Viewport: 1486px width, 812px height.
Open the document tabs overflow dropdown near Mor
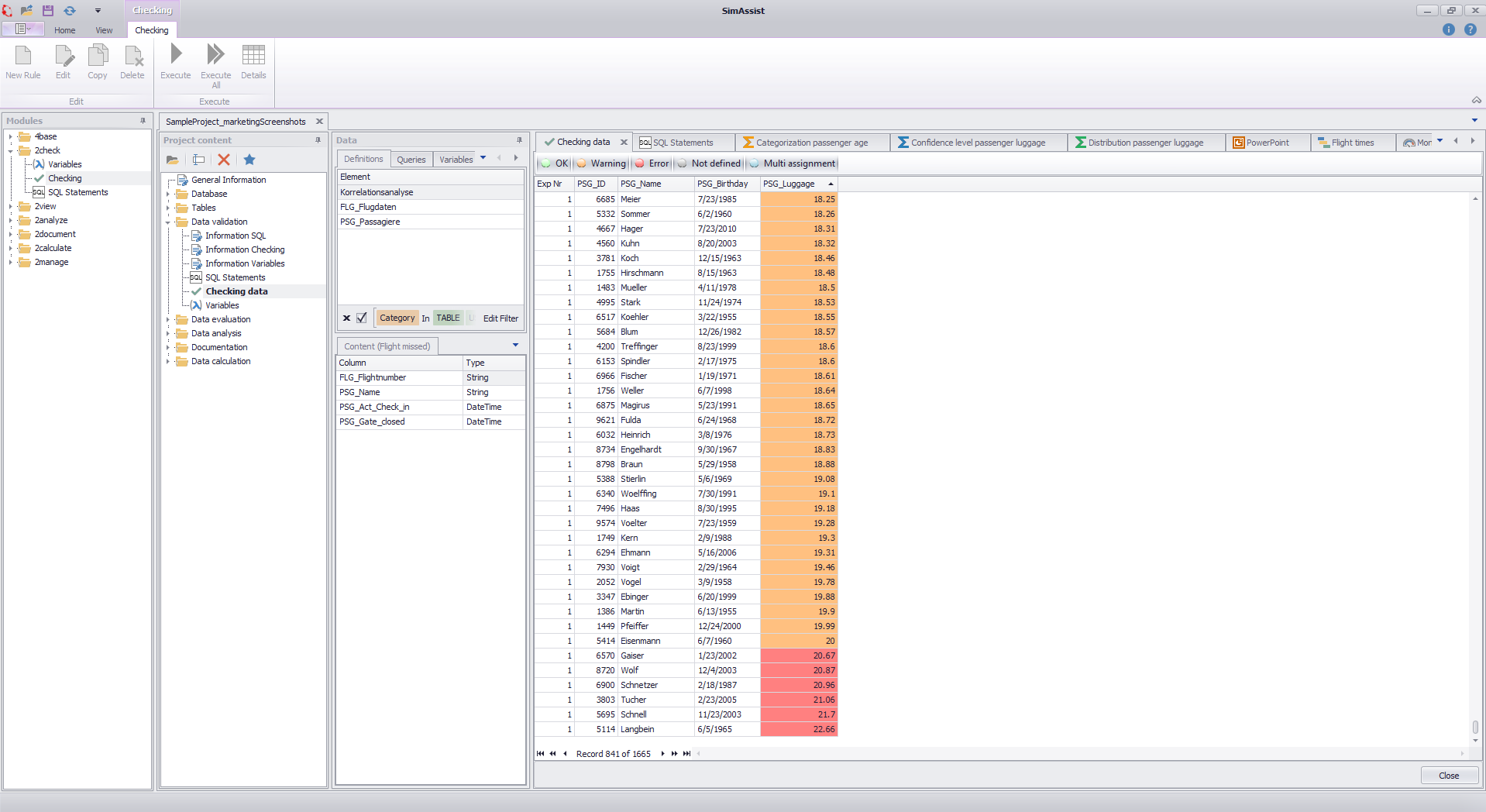(x=1440, y=141)
